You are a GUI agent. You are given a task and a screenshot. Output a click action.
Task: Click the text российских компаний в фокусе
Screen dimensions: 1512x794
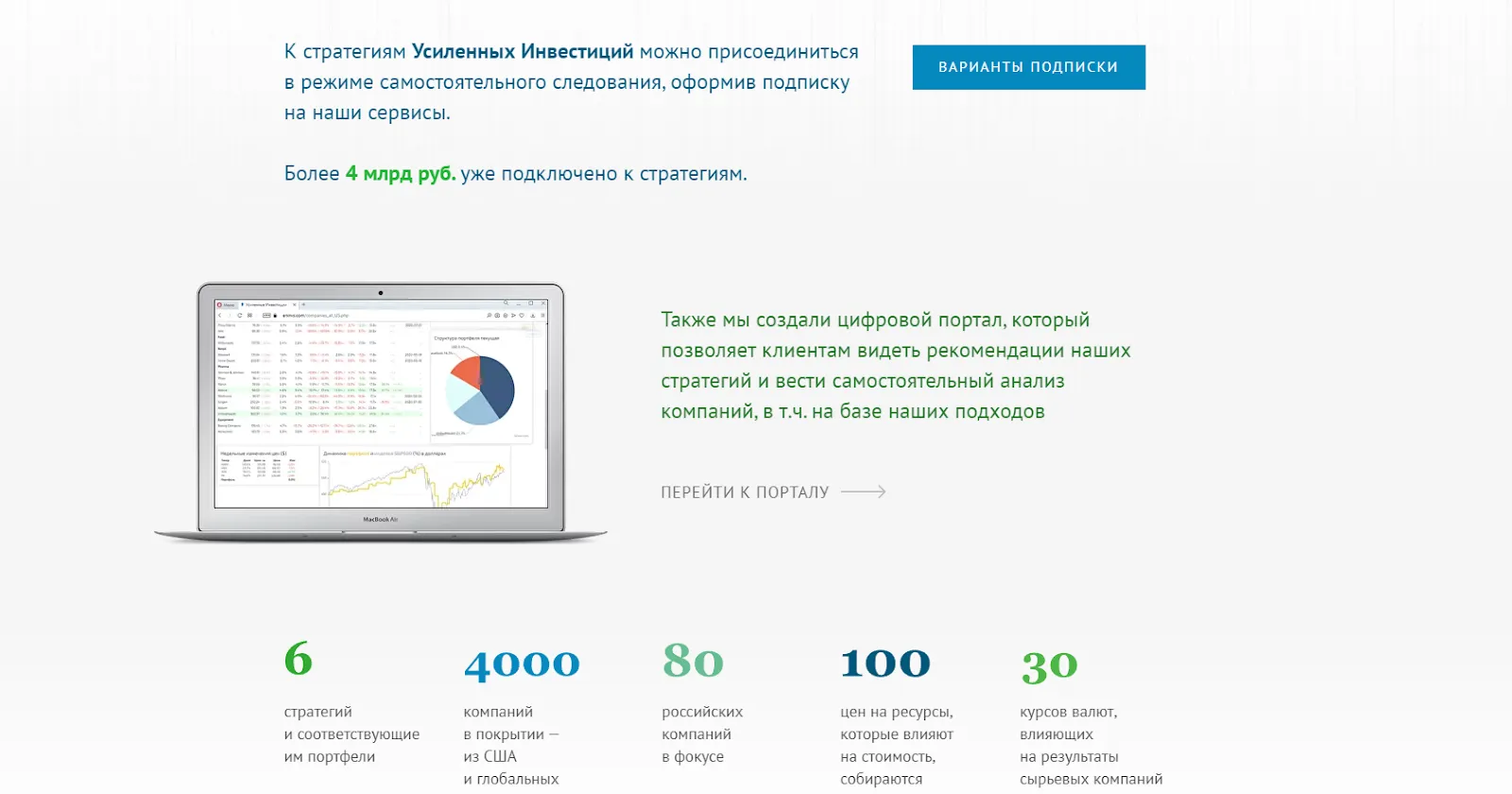click(x=702, y=734)
